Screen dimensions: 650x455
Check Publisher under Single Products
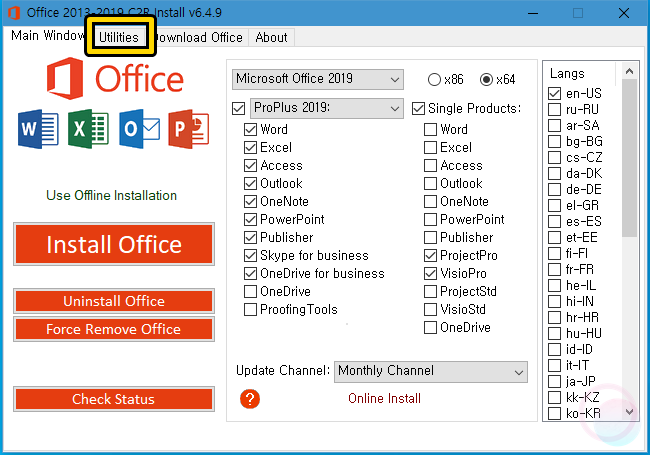click(430, 237)
